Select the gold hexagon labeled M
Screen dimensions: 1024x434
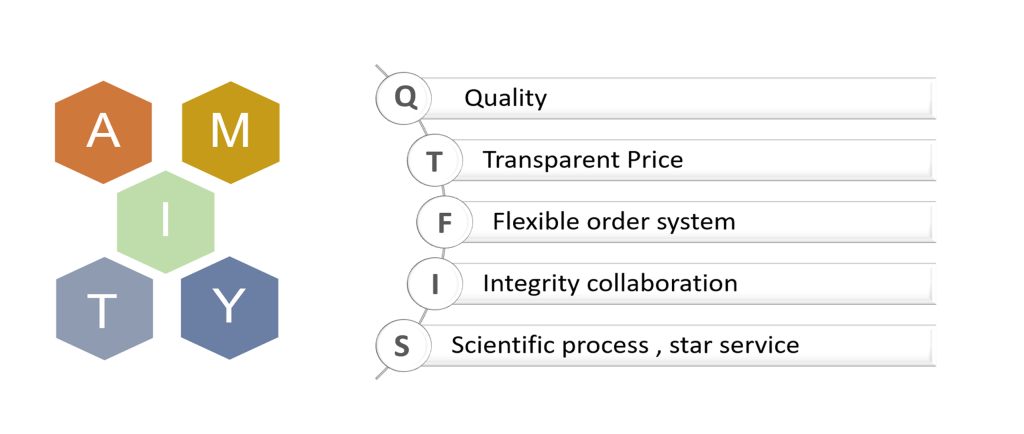(x=231, y=132)
